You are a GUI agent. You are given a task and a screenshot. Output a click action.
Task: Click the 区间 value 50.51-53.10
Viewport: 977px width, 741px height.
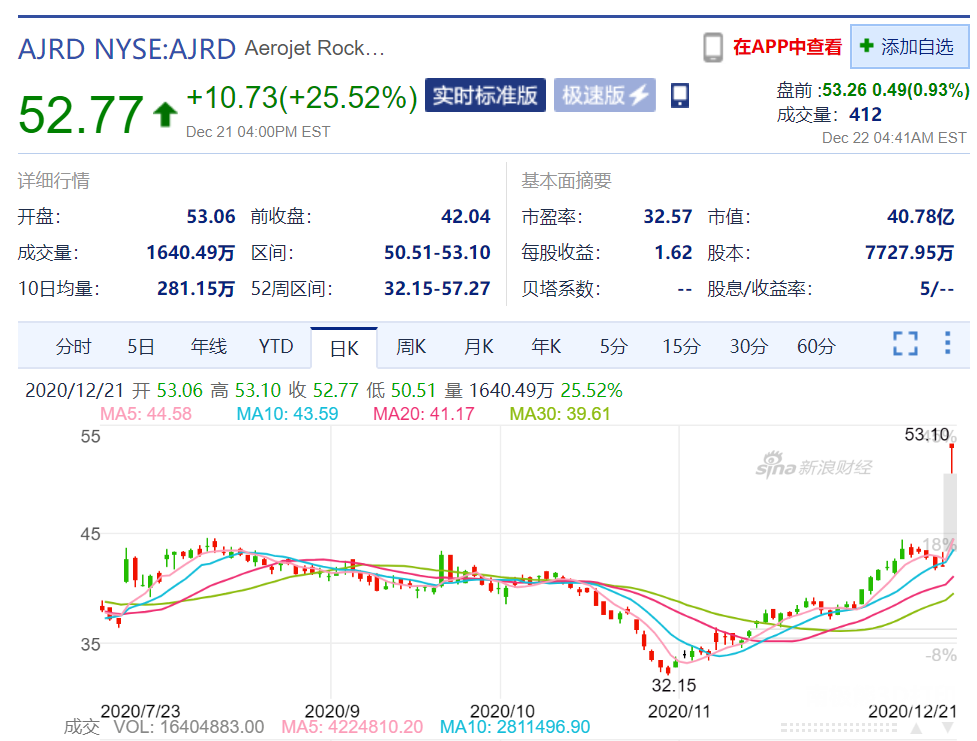point(437,253)
